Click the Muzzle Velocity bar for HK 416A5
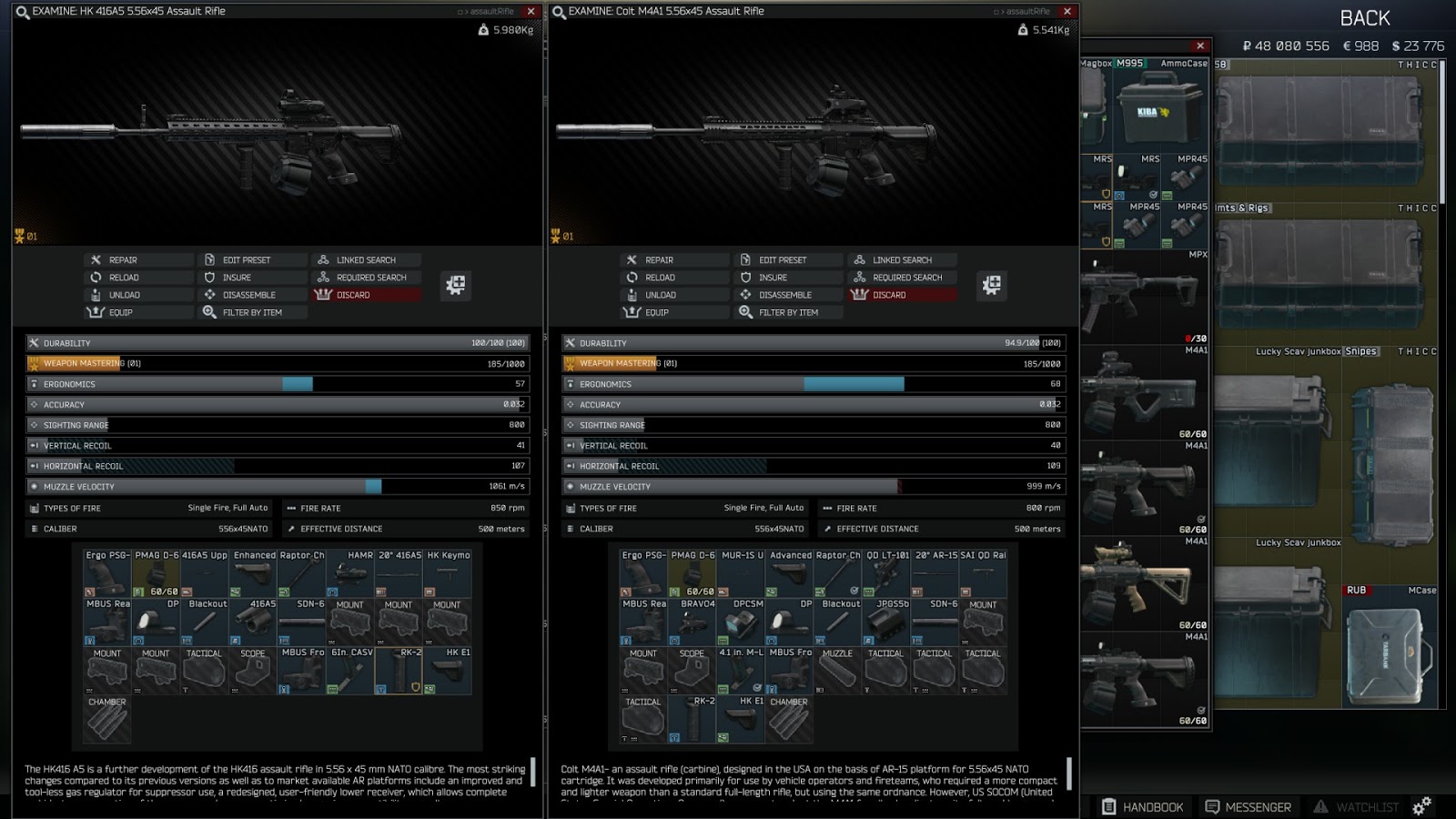The width and height of the screenshot is (1456, 819). point(278,487)
